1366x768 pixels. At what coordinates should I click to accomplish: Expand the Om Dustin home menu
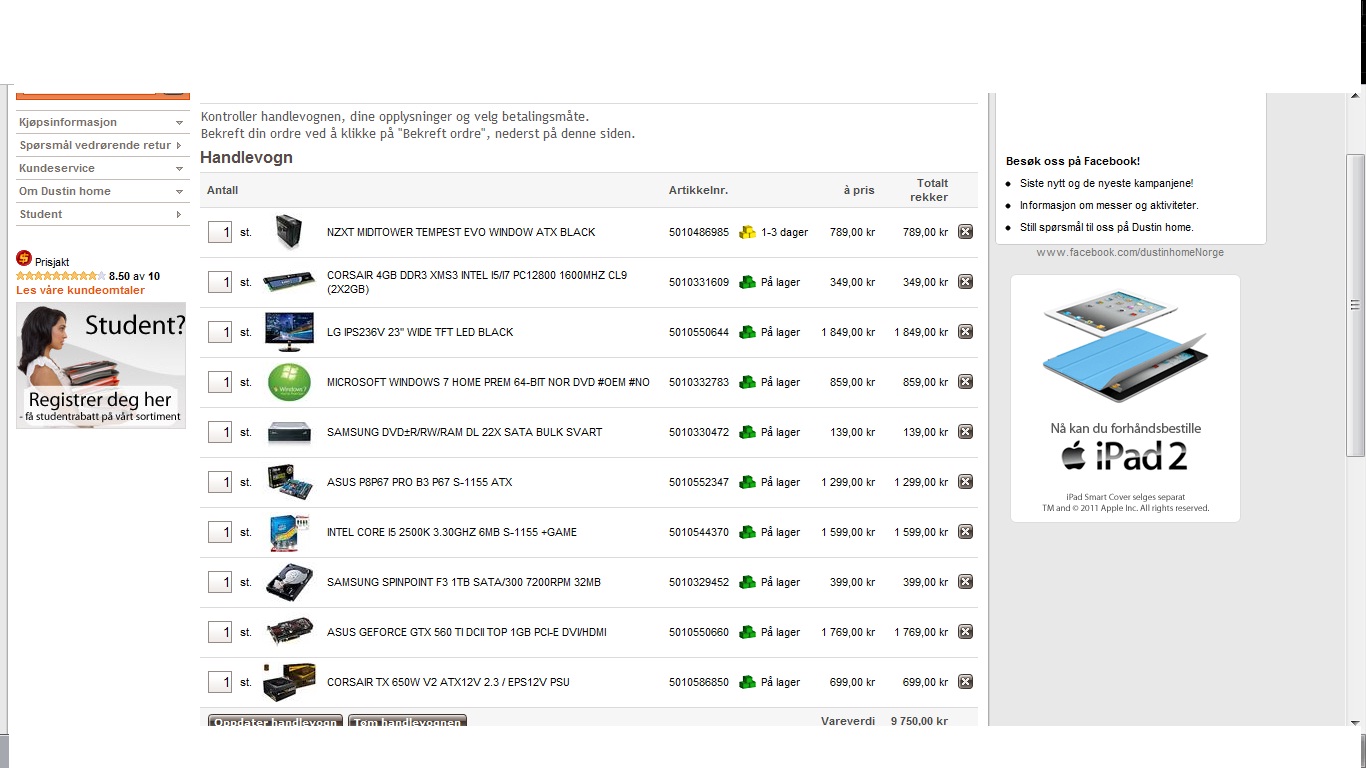click(102, 191)
